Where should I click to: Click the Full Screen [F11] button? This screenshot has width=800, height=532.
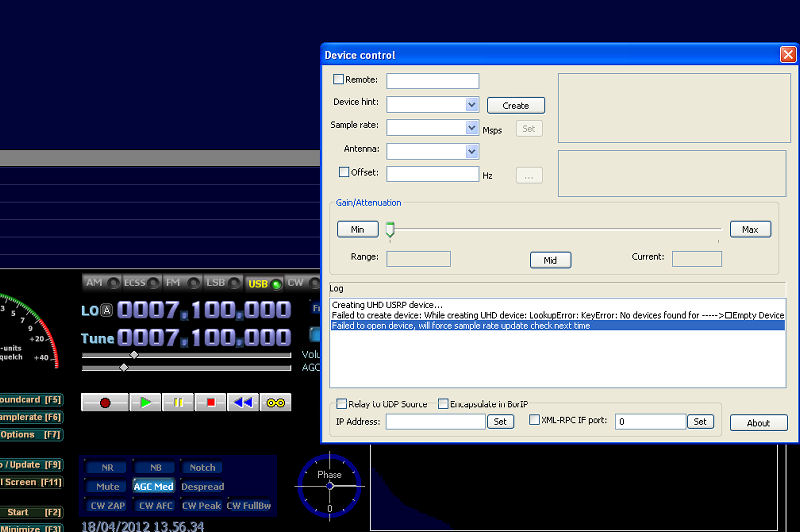[31, 482]
